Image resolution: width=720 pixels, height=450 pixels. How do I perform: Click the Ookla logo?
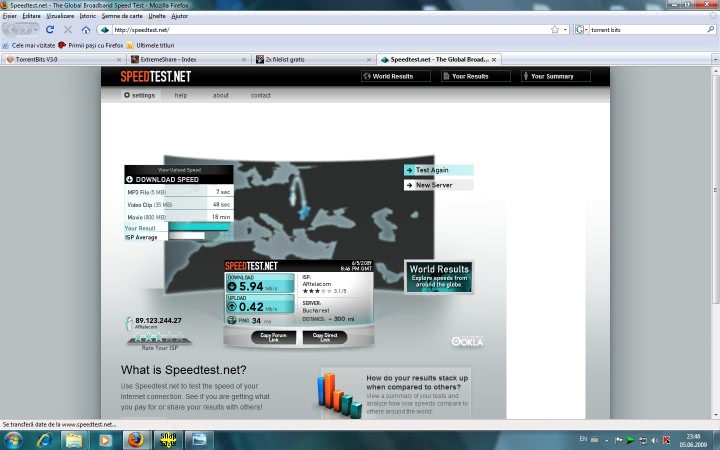[467, 341]
